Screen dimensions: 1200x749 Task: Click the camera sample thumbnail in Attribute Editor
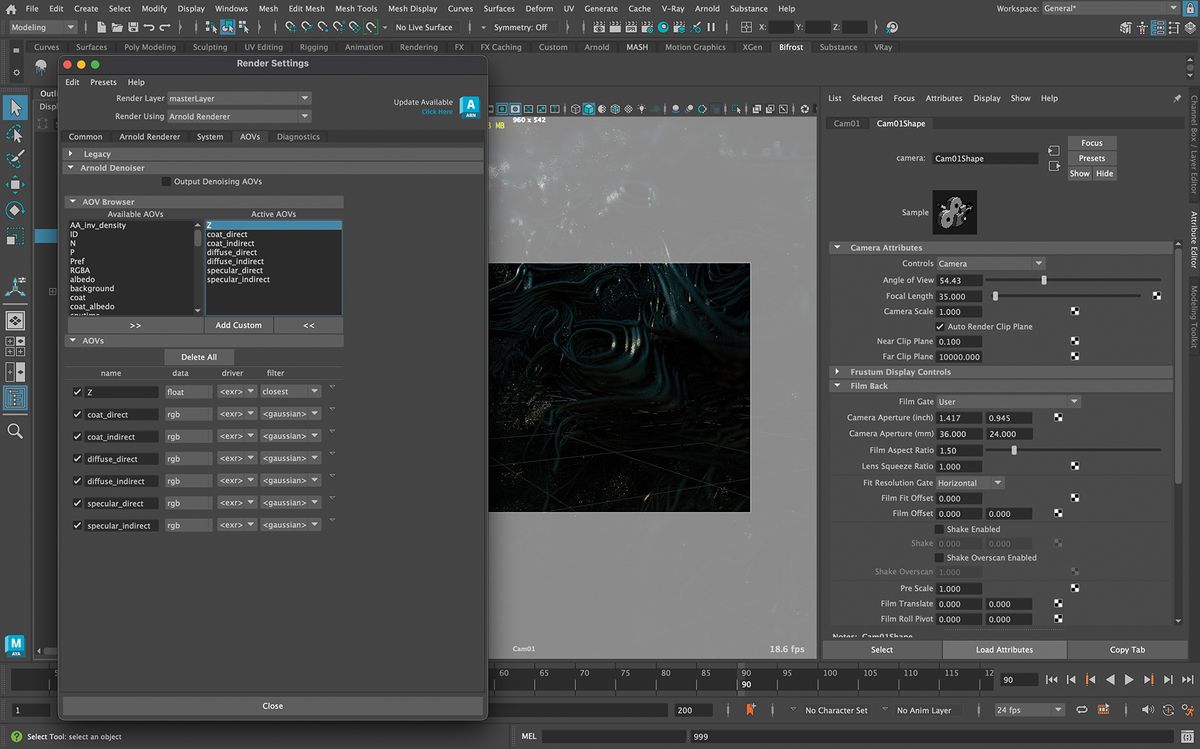click(954, 212)
